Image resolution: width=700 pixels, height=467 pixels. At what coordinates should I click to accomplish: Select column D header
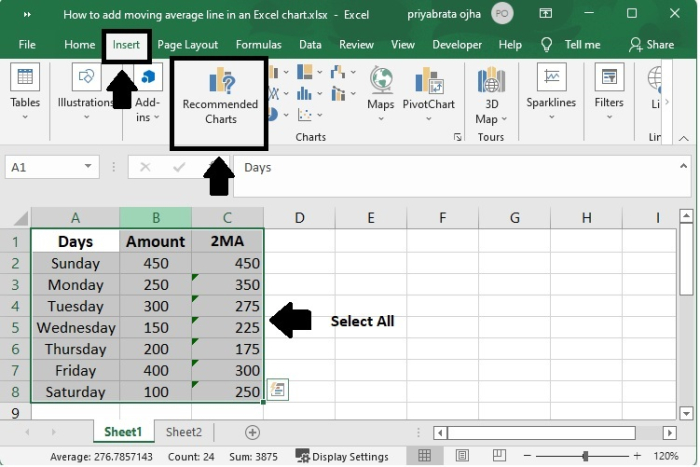[299, 218]
